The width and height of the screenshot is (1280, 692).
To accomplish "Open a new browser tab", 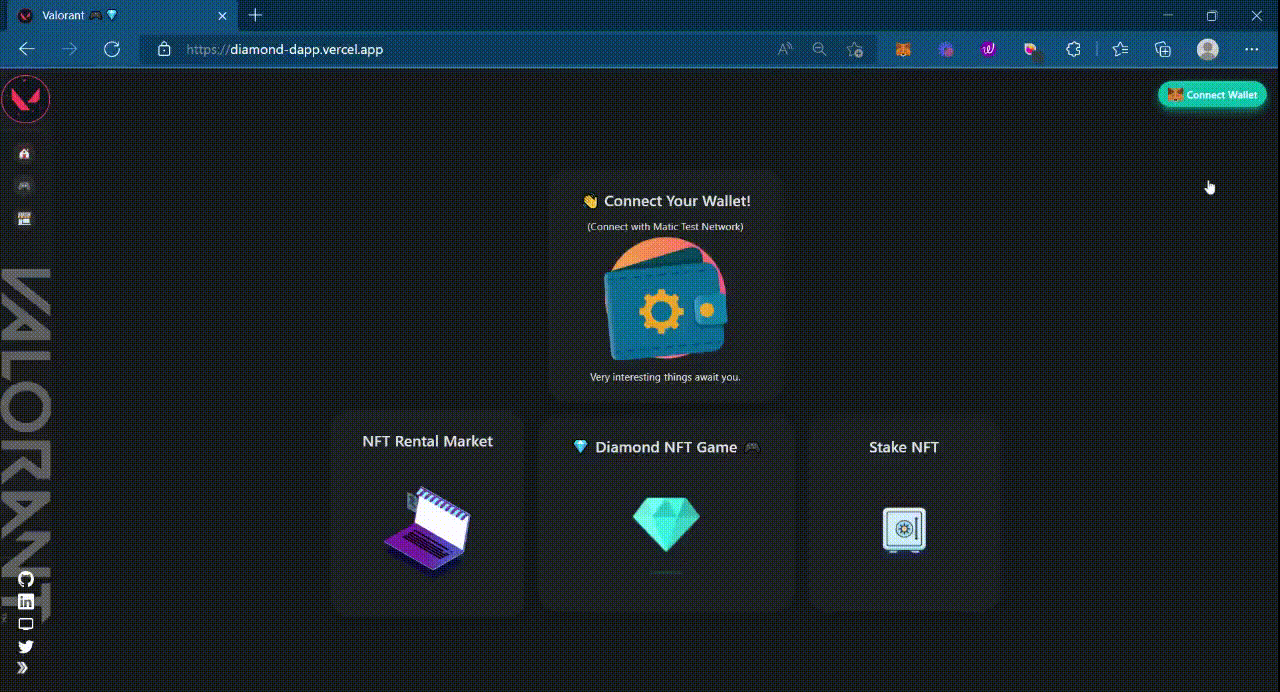I will (x=256, y=15).
